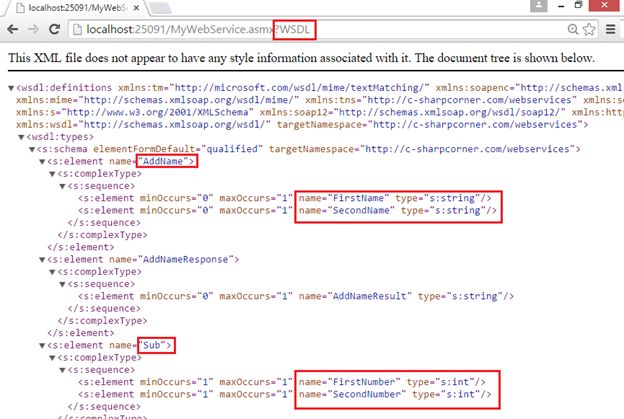Open the Chrome hamburger menu
The height and width of the screenshot is (419, 624).
[610, 29]
